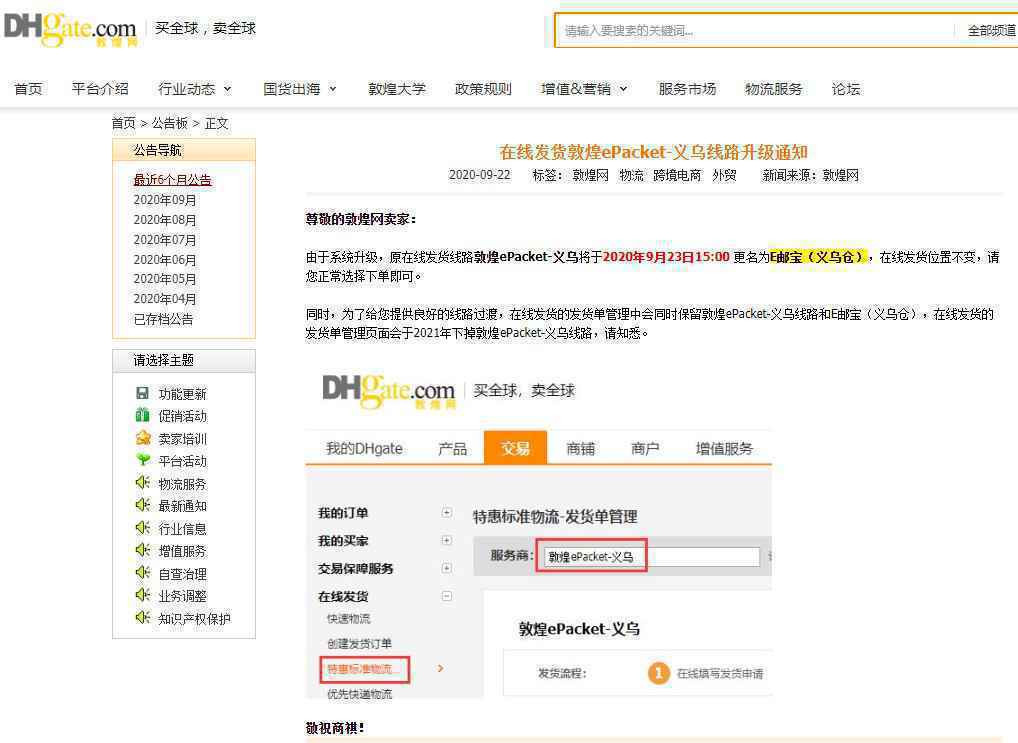Open 政策规则 navigation item

point(483,89)
